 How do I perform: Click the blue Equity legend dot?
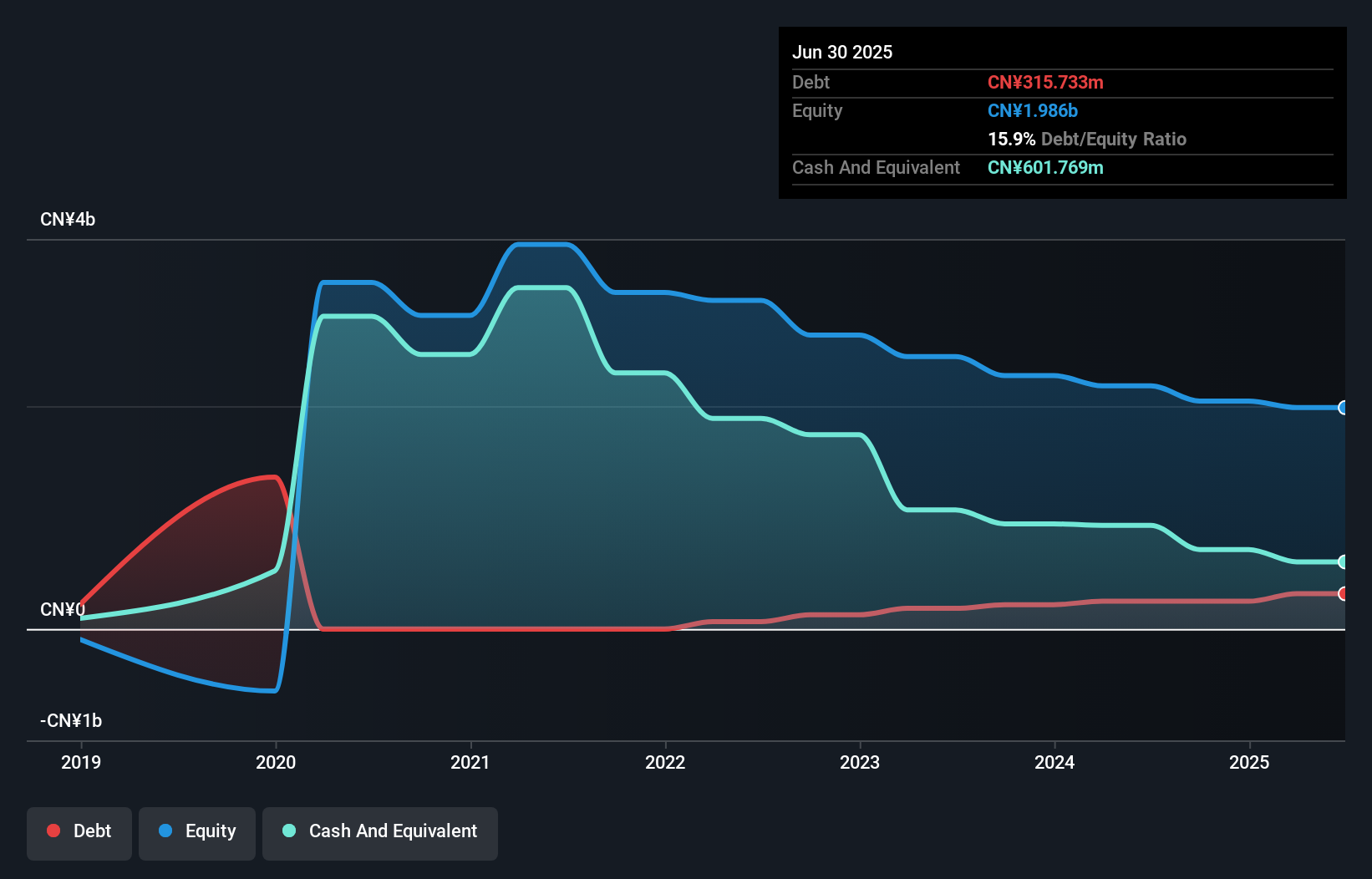pyautogui.click(x=166, y=831)
